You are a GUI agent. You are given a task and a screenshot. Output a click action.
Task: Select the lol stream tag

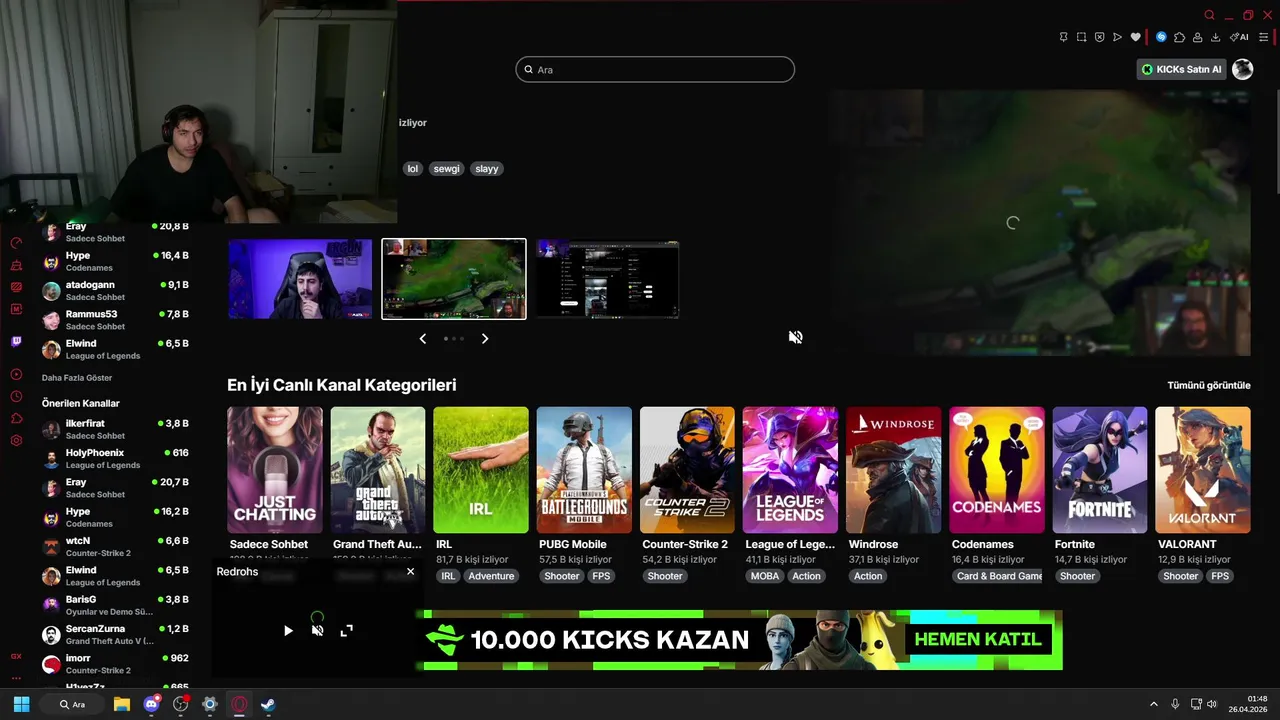click(x=412, y=169)
